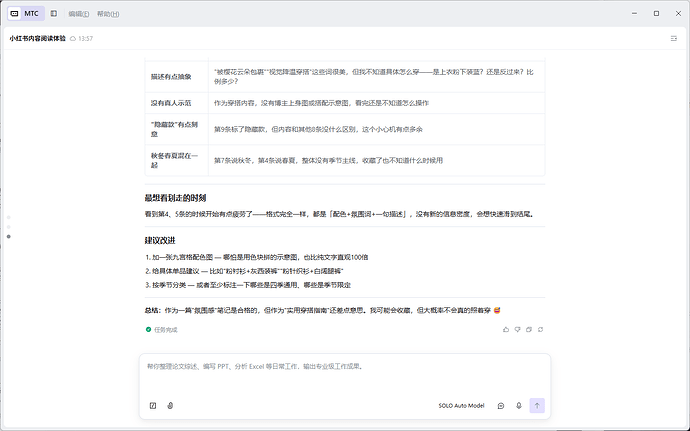Open the panel icon right of the title bar
This screenshot has width=690, height=431.
coord(674,39)
